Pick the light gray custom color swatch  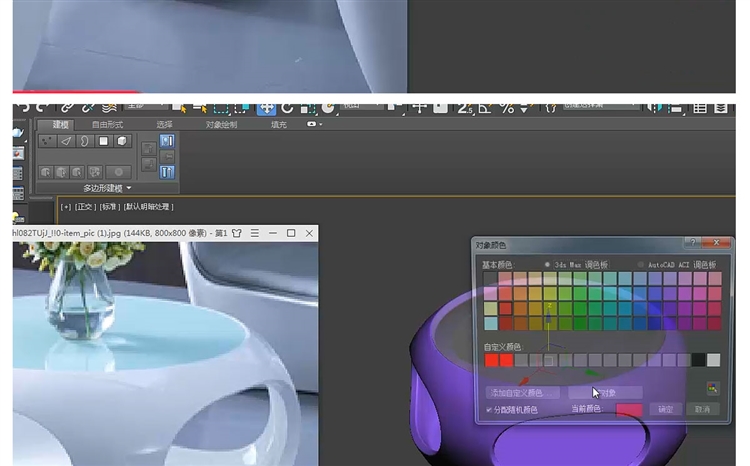[x=713, y=360]
